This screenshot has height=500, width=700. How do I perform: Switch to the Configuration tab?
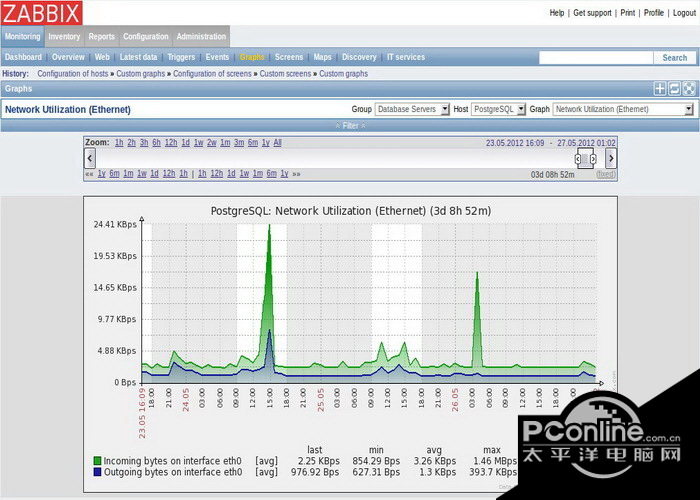point(146,37)
